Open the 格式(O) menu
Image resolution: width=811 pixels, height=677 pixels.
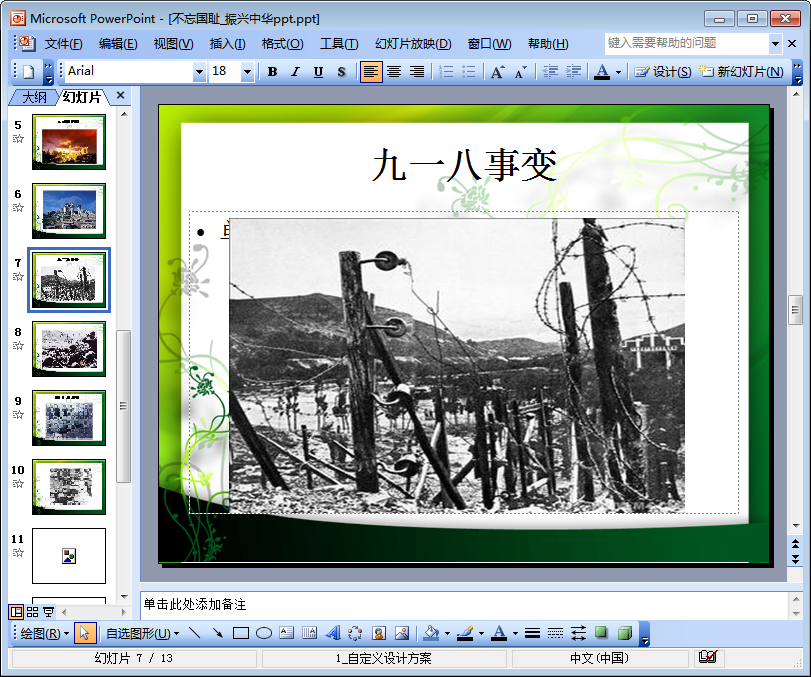(282, 44)
